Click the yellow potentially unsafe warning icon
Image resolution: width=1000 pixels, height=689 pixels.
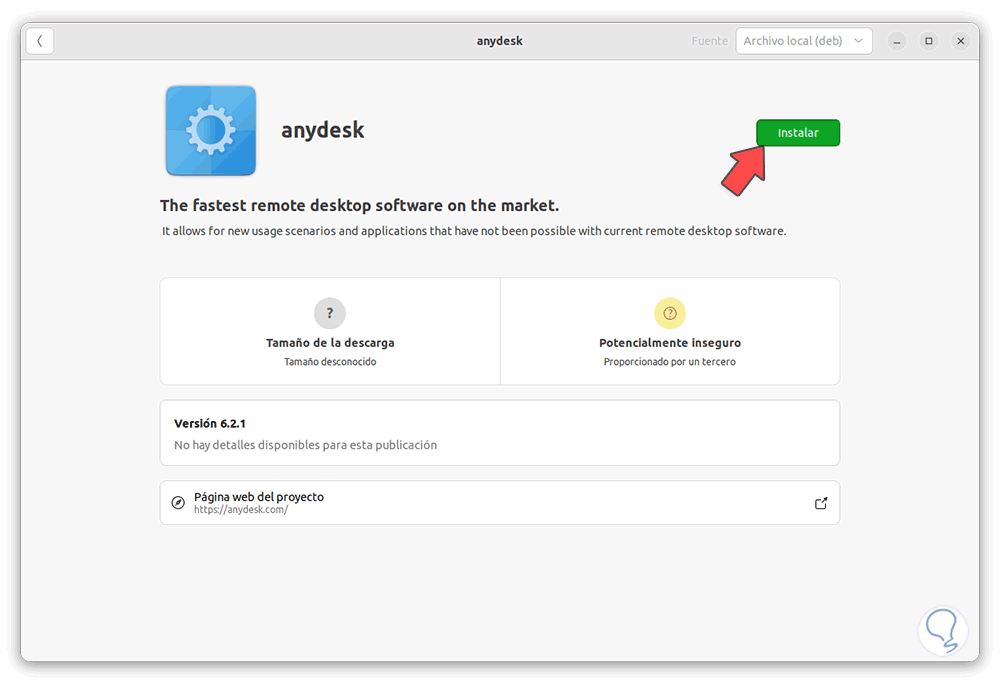click(670, 313)
